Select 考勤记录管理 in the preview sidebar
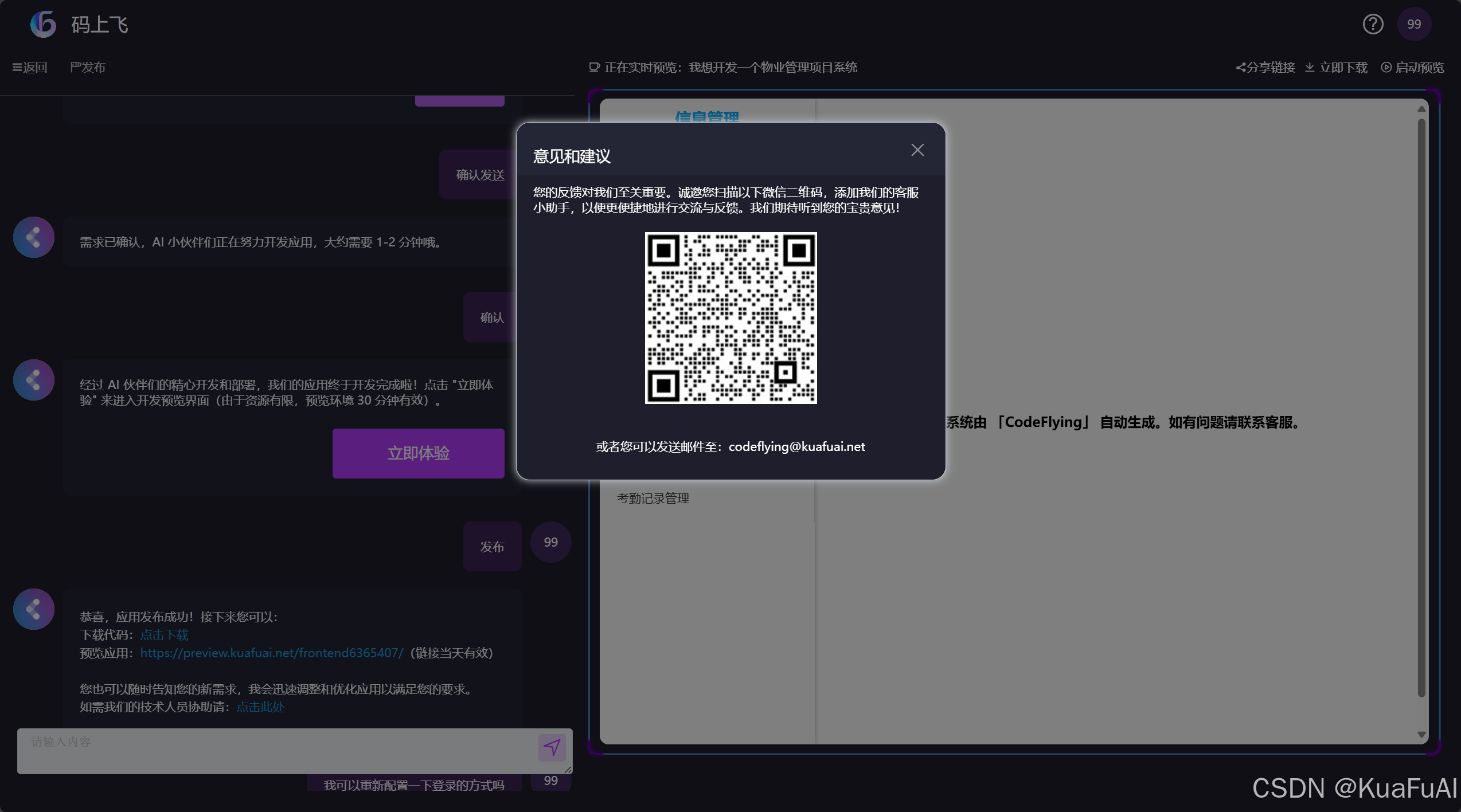This screenshot has height=812, width=1461. tap(653, 498)
